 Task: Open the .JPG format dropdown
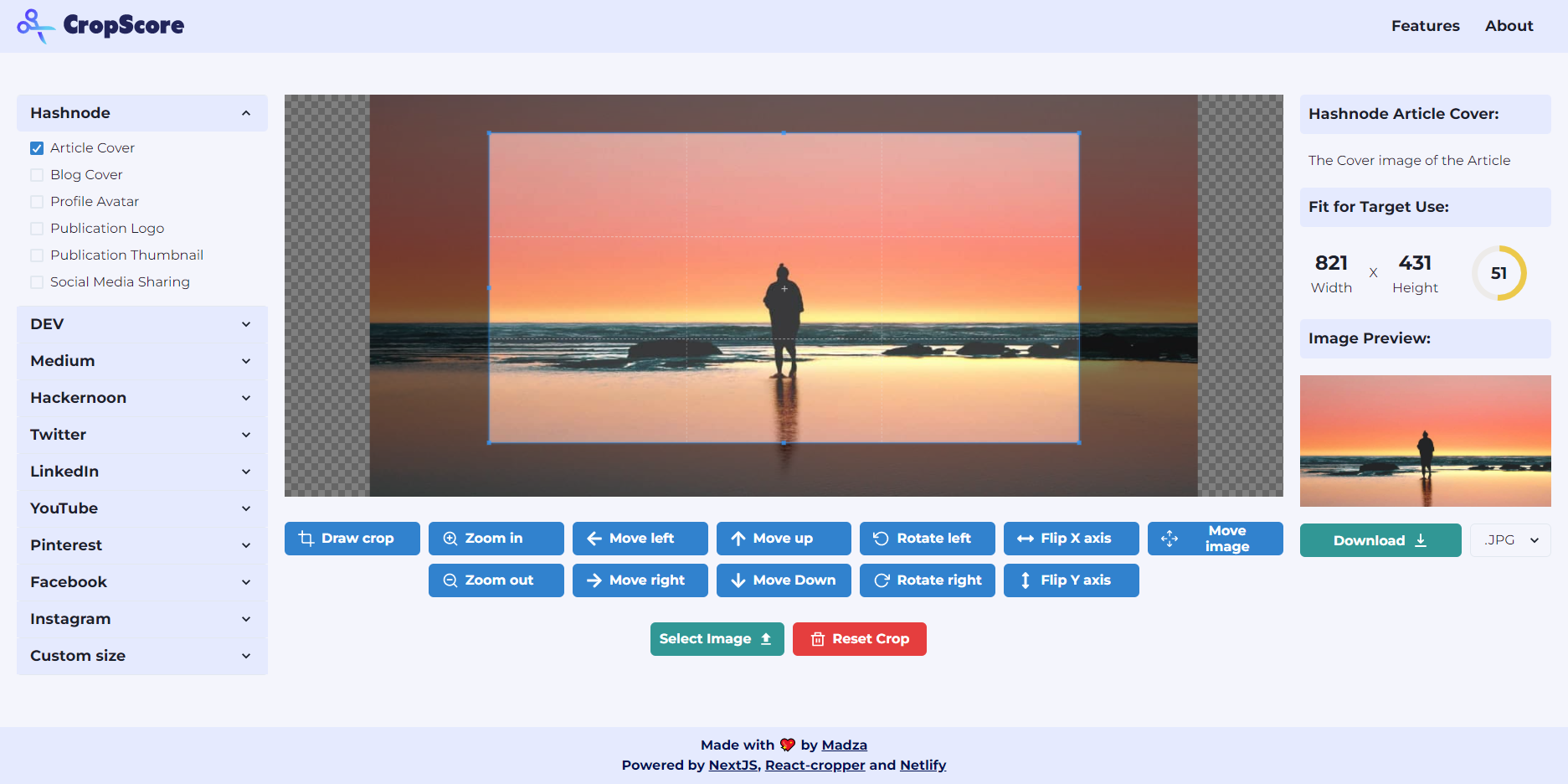pos(1510,540)
